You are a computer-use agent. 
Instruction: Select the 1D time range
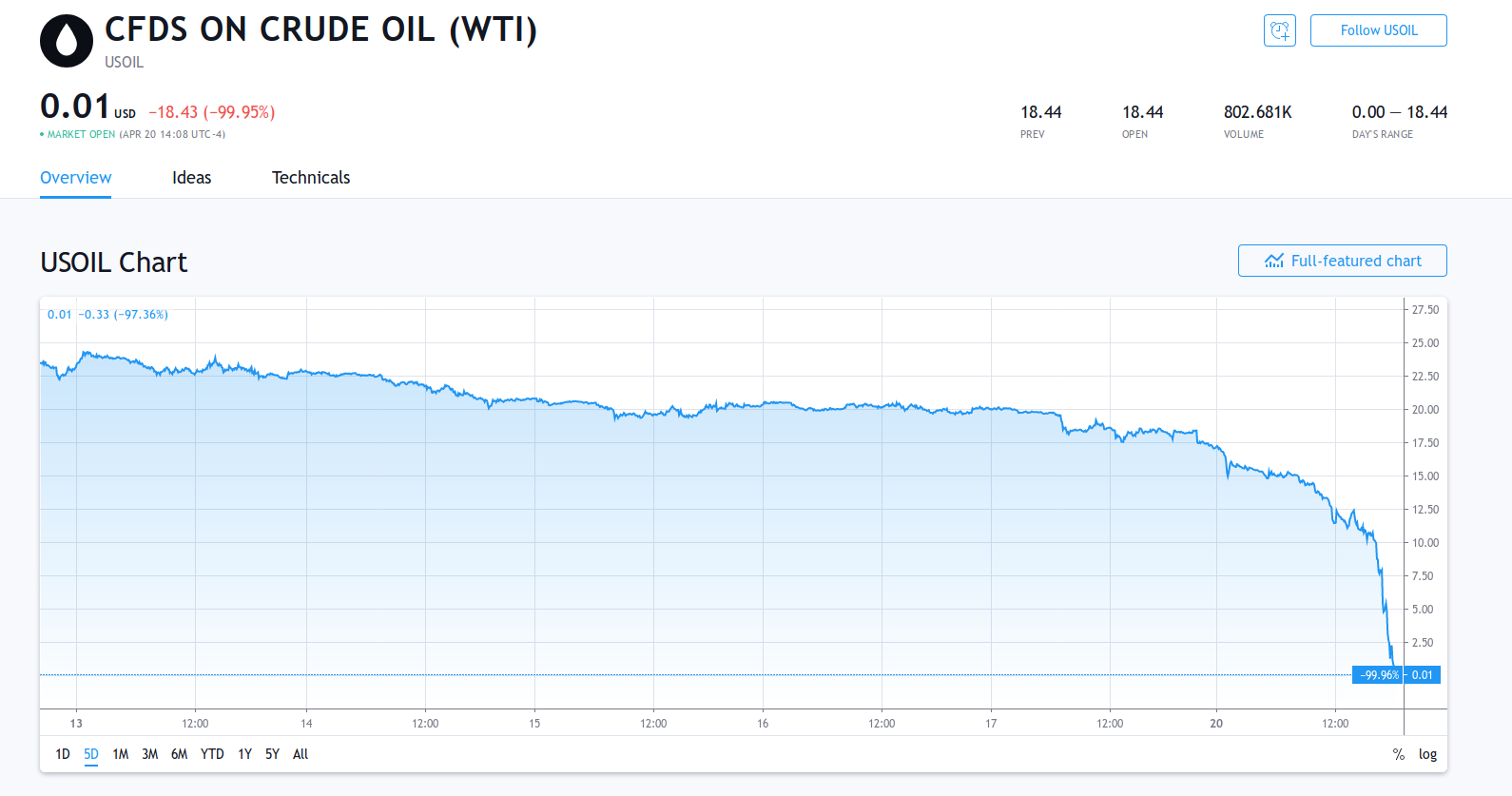pyautogui.click(x=63, y=754)
